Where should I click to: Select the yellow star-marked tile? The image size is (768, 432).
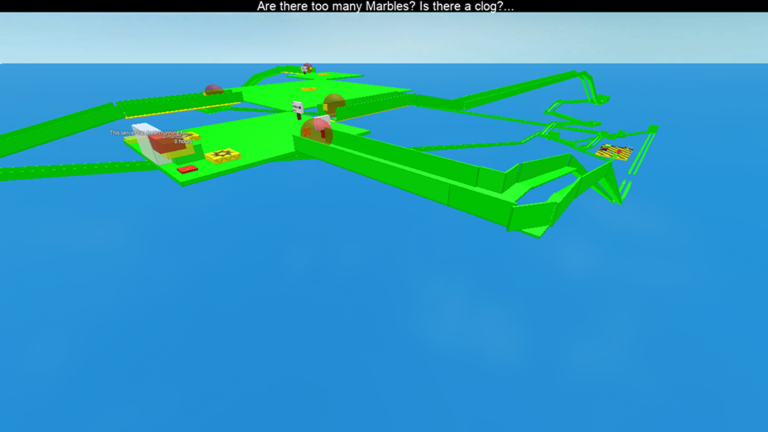click(222, 155)
